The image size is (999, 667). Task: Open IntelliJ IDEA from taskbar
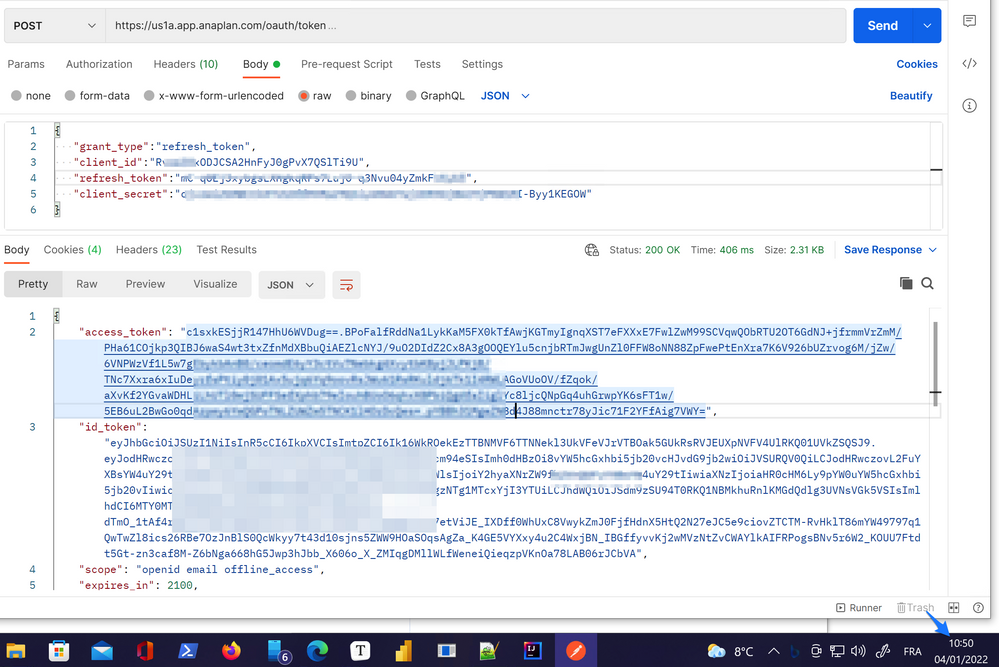(532, 650)
